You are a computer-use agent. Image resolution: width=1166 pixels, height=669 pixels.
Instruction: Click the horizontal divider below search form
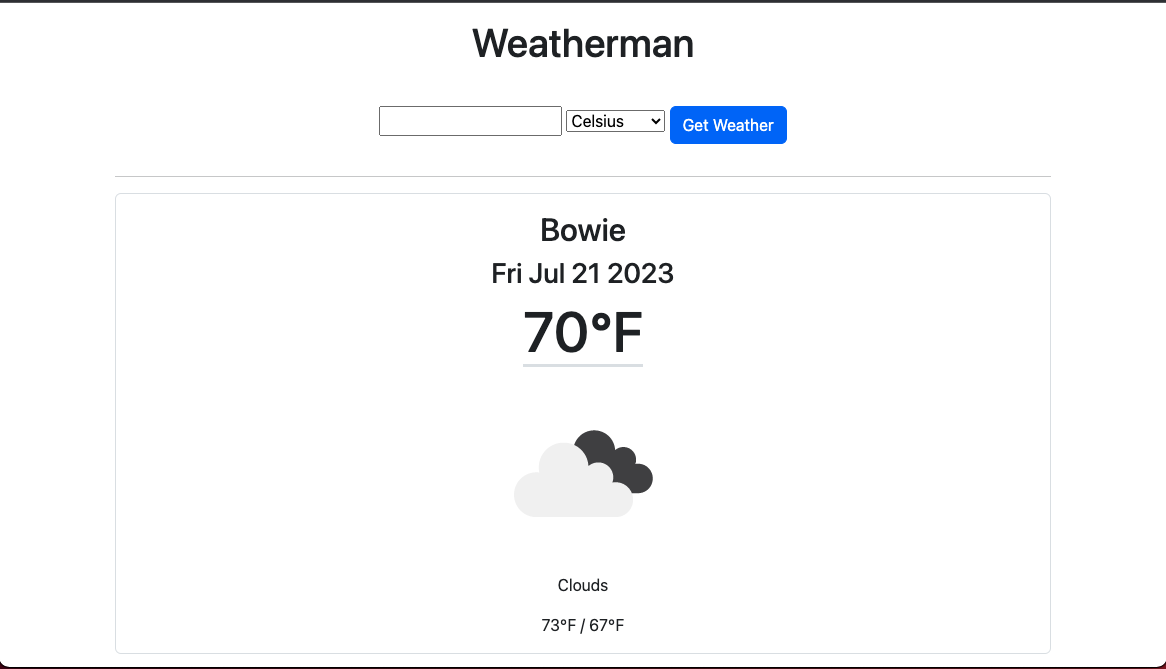pos(583,177)
